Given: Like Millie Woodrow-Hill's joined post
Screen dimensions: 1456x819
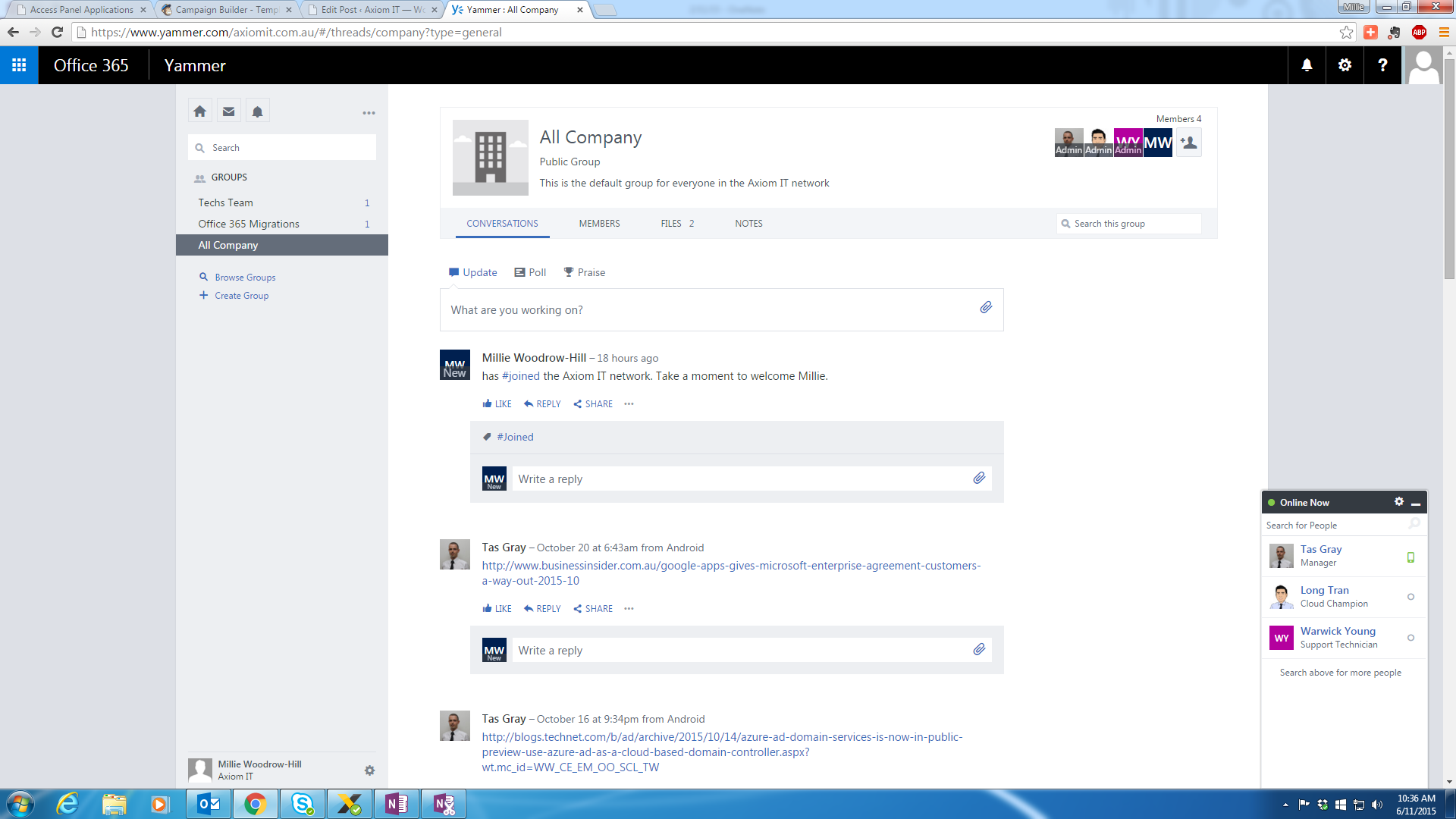Looking at the screenshot, I should [x=497, y=404].
